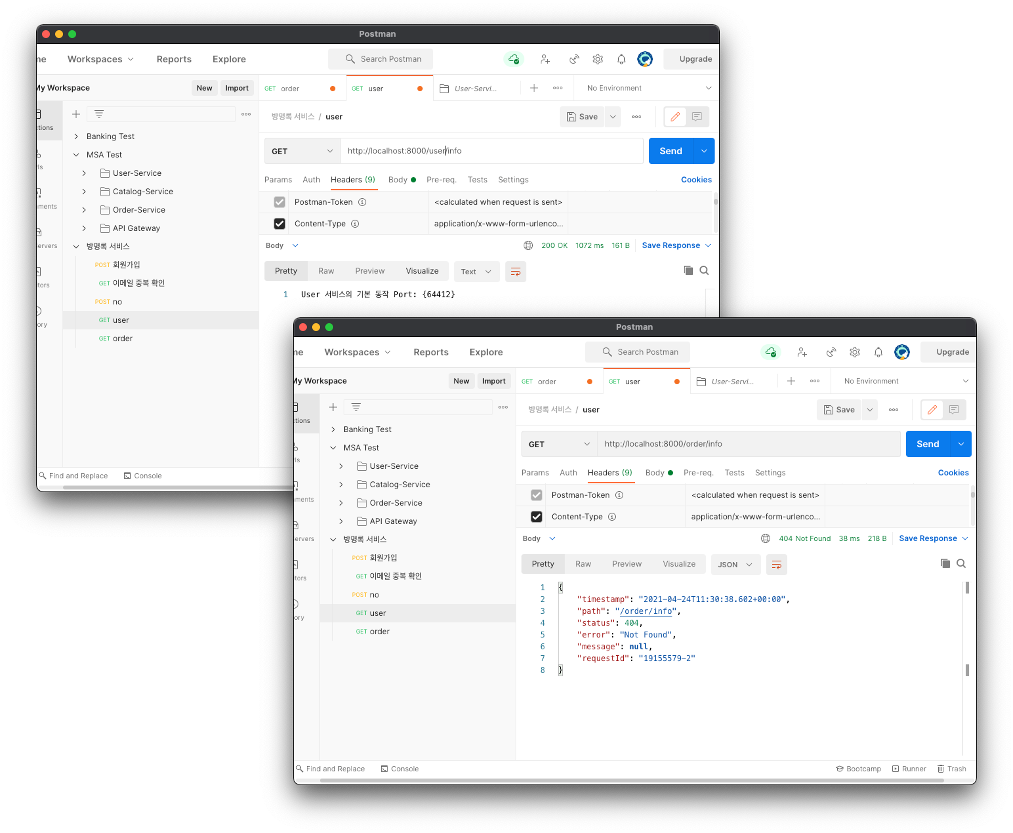Viewport: 1013px width, 833px height.
Task: Click sync cloud icon in back window
Action: click(x=513, y=59)
